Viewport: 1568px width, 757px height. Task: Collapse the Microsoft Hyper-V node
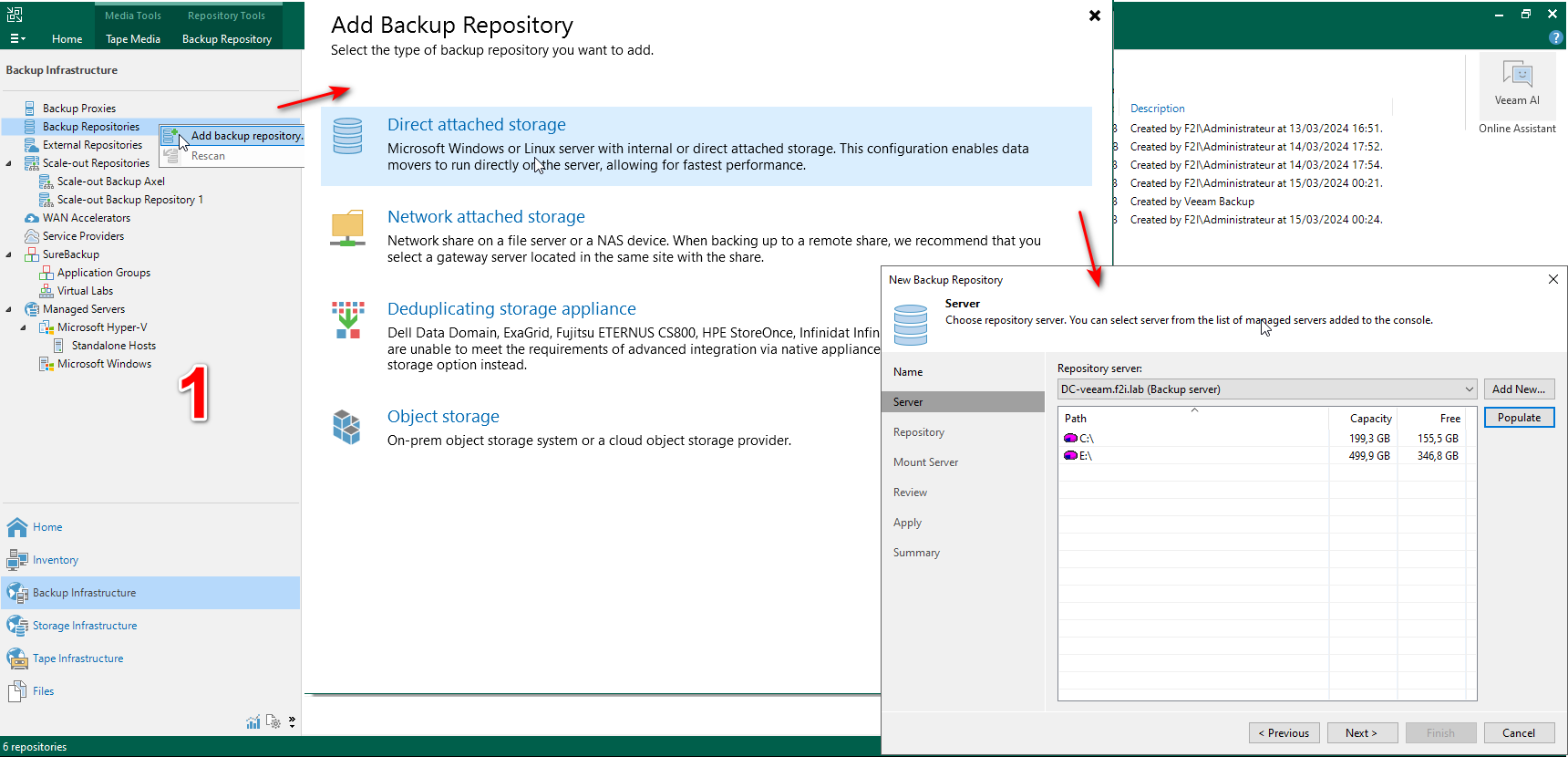pos(24,327)
